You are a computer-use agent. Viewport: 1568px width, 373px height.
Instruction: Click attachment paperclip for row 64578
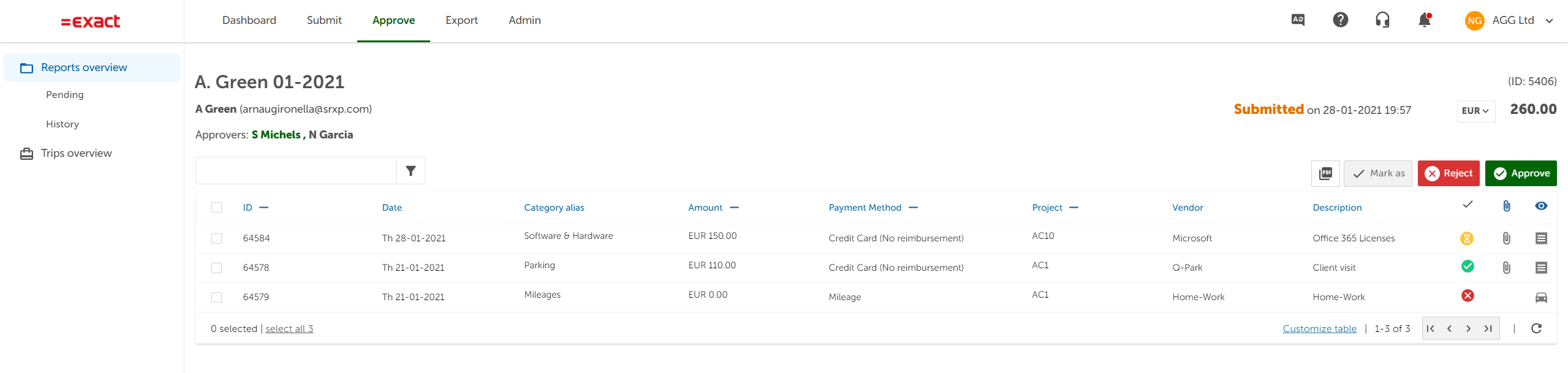click(x=1506, y=268)
